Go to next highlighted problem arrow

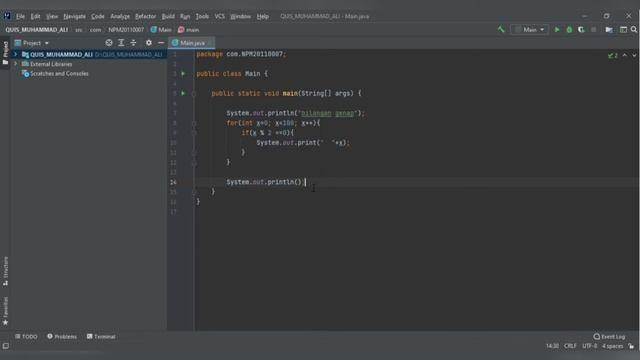point(634,55)
